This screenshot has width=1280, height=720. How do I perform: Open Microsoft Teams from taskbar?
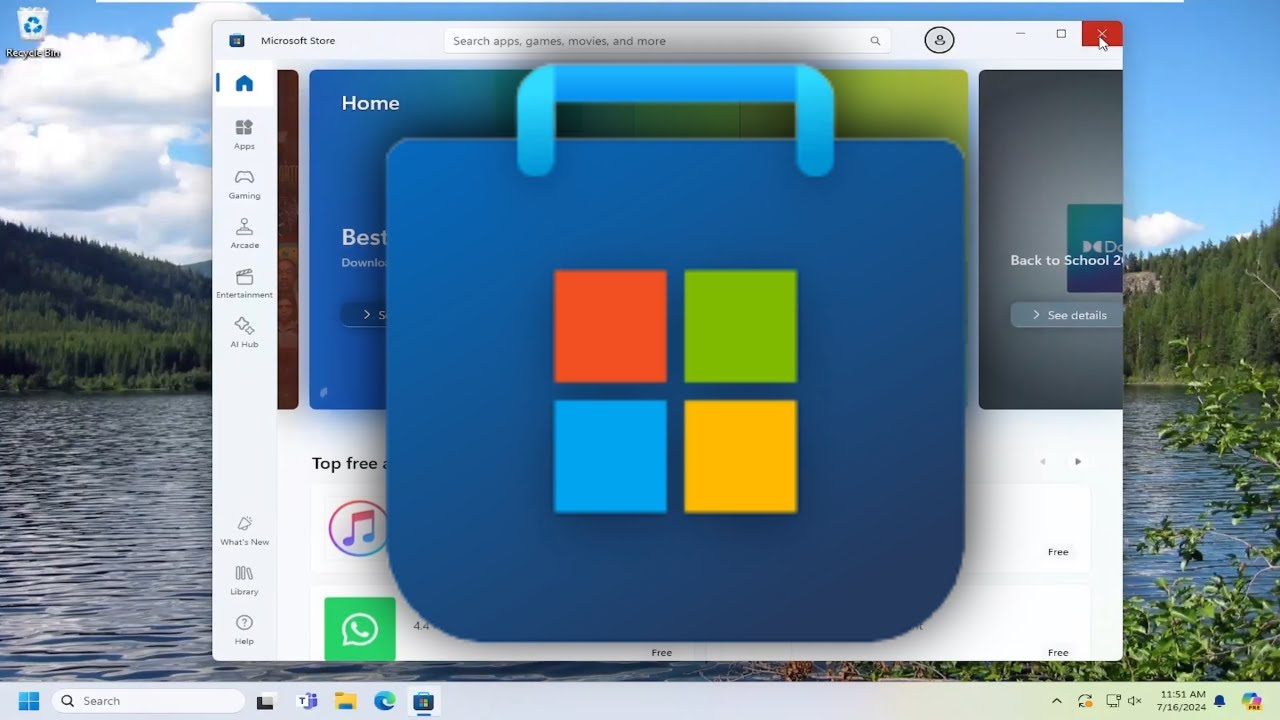306,701
